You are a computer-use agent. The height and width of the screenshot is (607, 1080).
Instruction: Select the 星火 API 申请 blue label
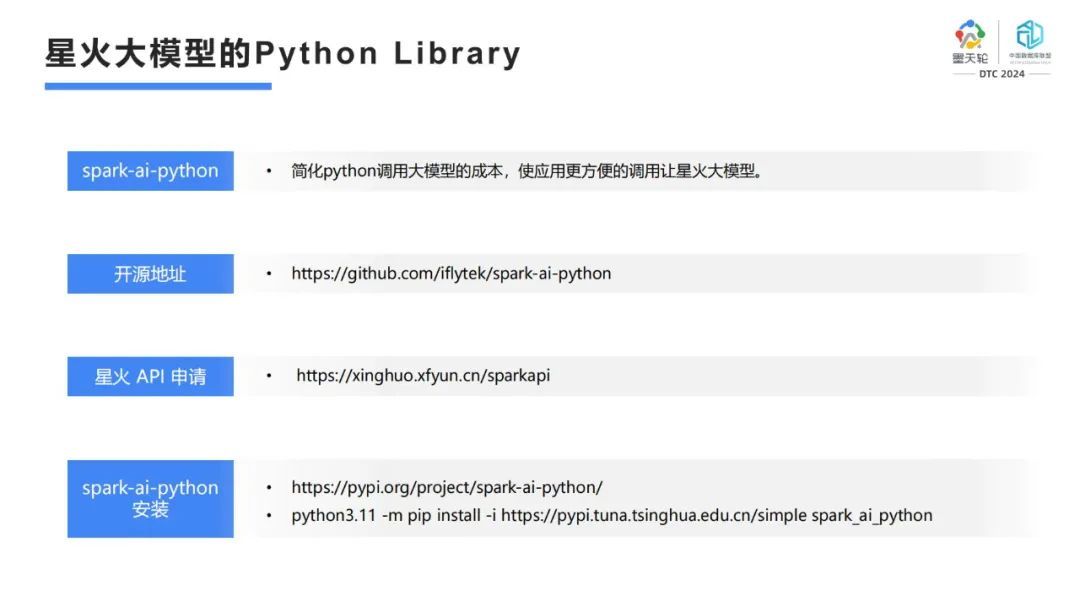(150, 376)
